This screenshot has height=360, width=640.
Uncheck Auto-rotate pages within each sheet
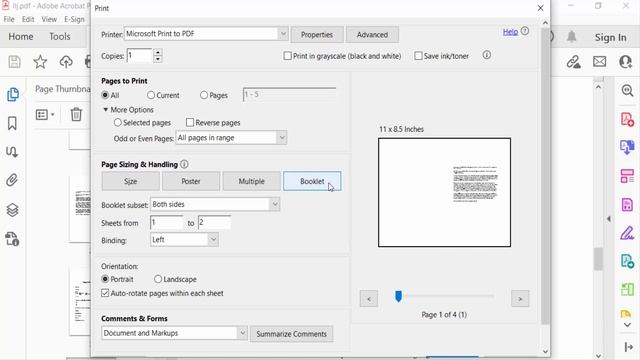(x=105, y=293)
